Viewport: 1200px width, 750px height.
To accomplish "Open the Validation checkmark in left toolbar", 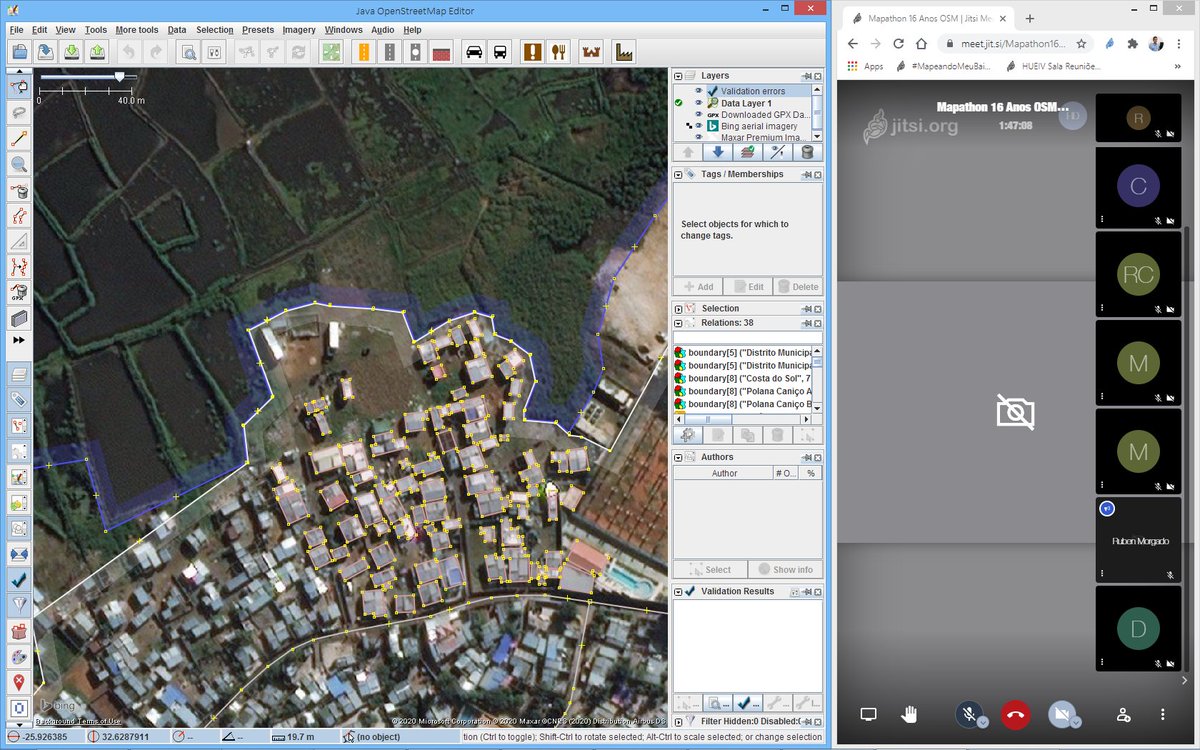I will [x=19, y=579].
